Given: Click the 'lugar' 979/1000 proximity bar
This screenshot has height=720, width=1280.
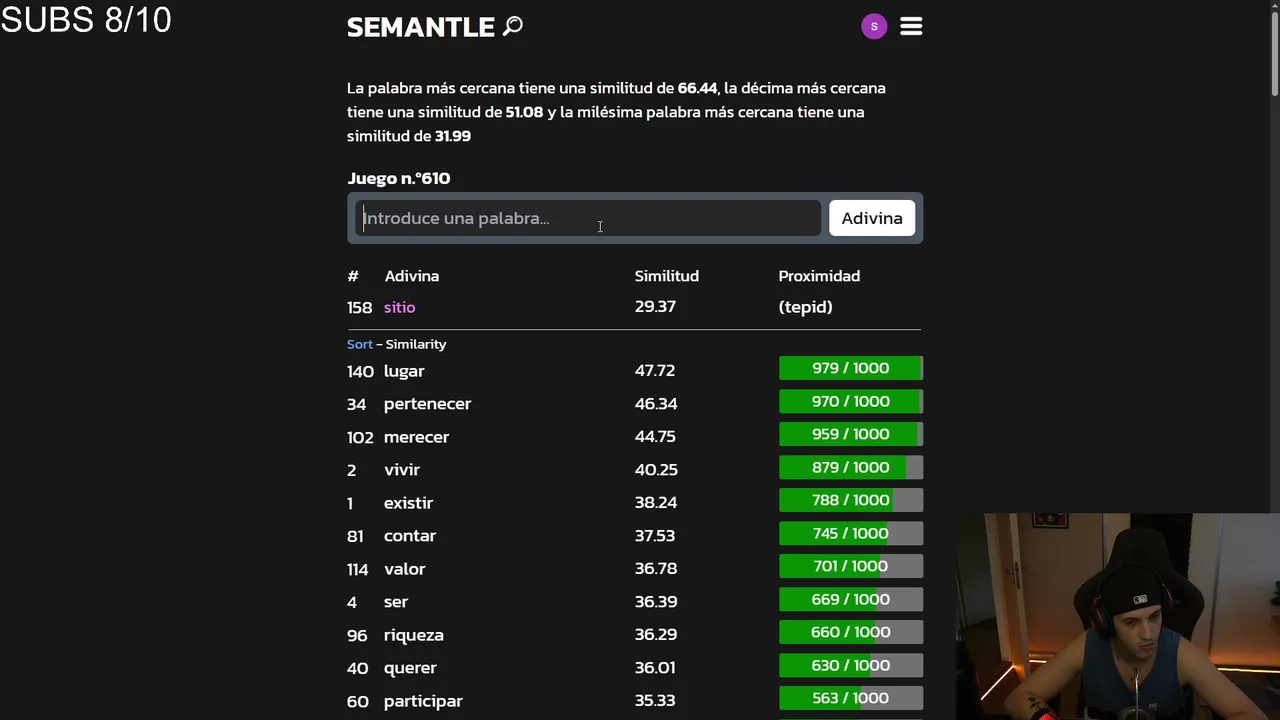Looking at the screenshot, I should coord(850,369).
